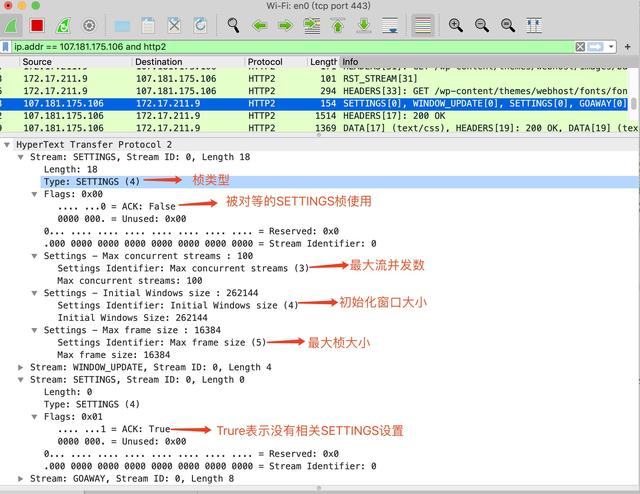Find a packet with magnifier icon
Viewport: 640px width, 494px height.
pyautogui.click(x=233, y=25)
